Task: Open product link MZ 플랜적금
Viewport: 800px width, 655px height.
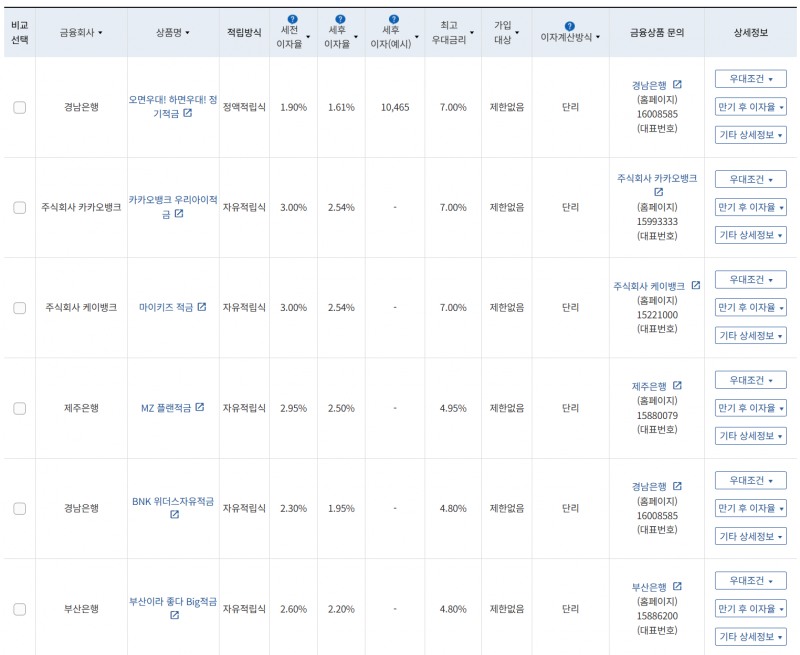Action: click(166, 408)
